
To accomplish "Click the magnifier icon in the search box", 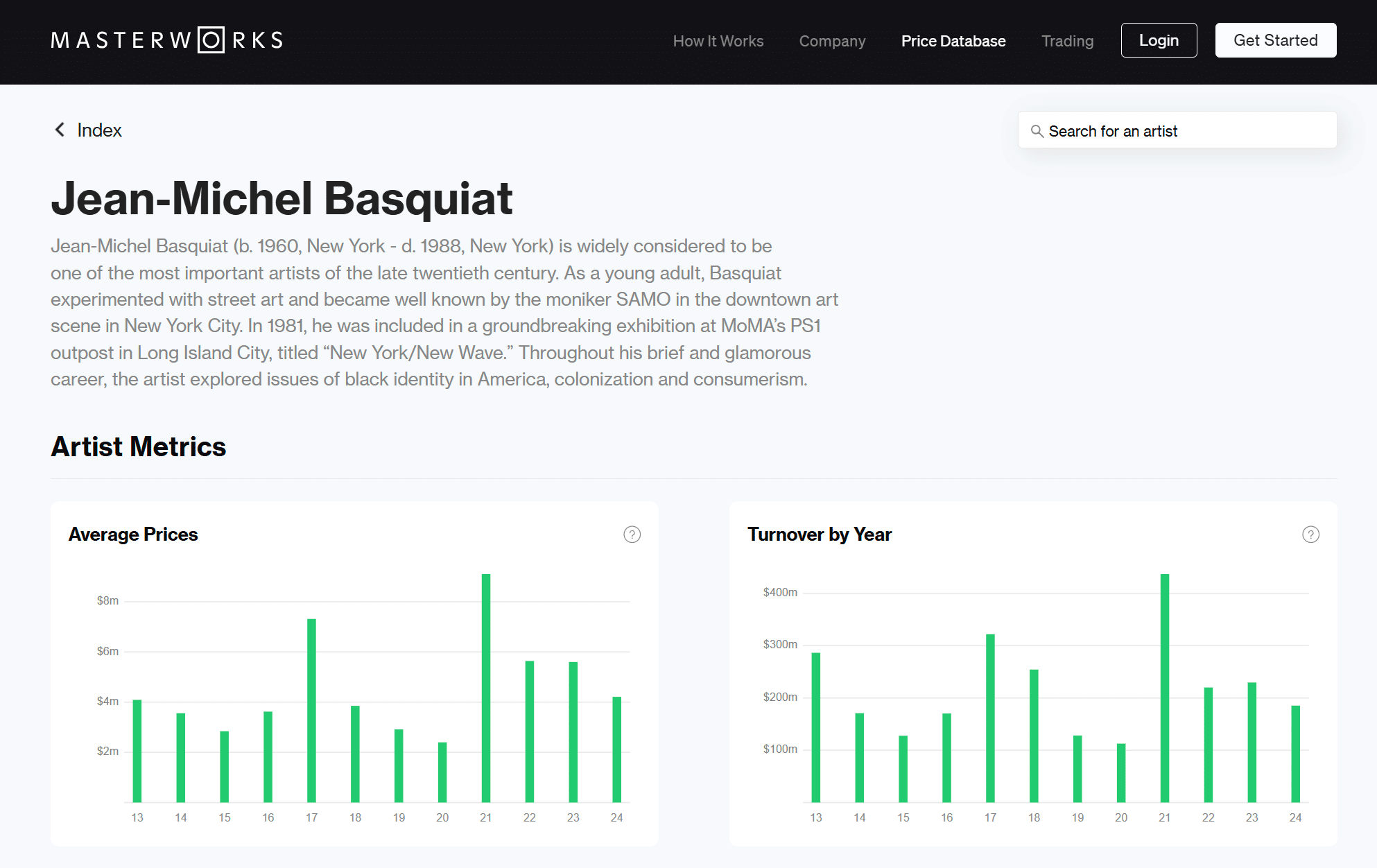I will 1037,131.
